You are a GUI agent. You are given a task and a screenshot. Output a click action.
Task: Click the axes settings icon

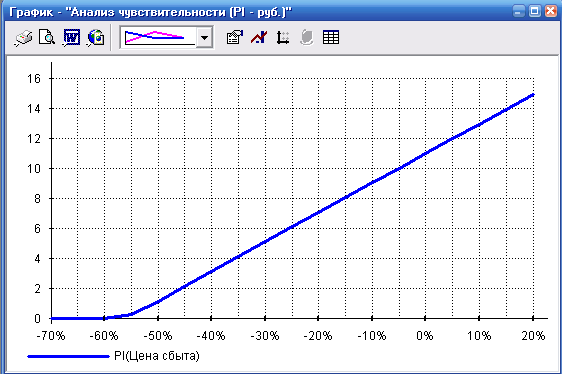tap(283, 37)
